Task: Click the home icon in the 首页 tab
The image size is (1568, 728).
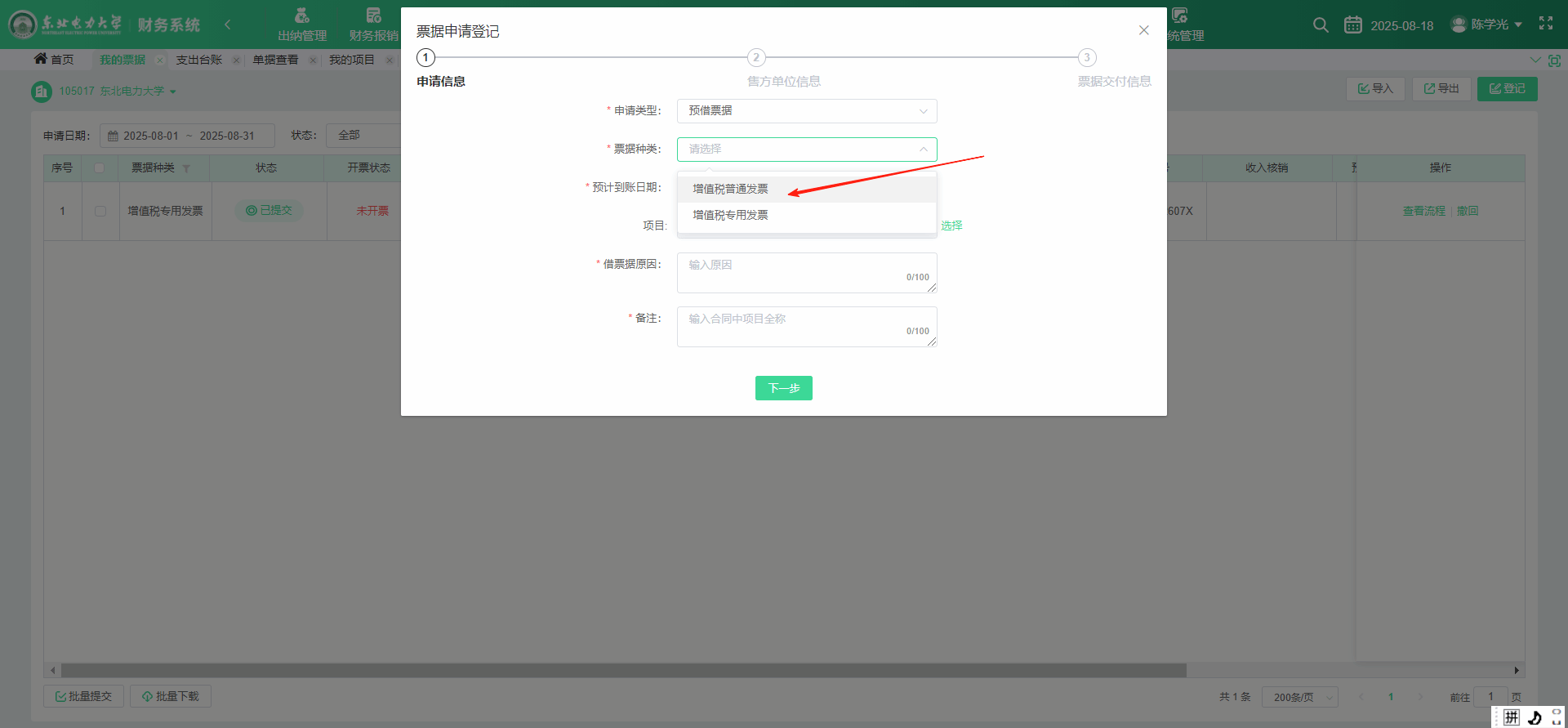Action: pos(40,59)
